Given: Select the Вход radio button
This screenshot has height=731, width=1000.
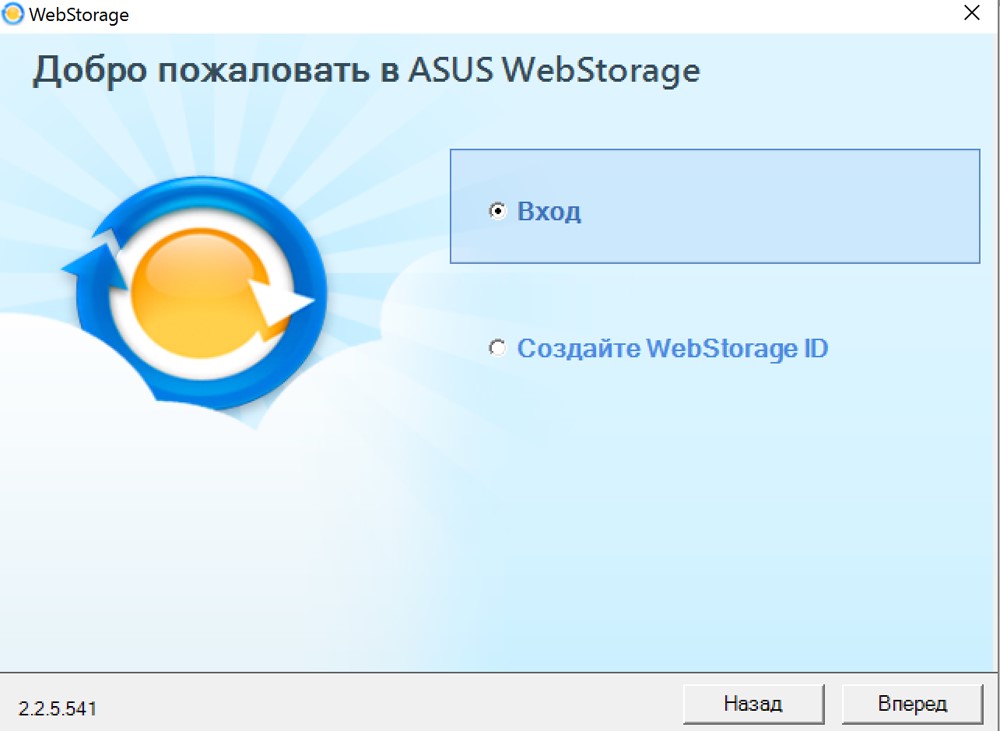Looking at the screenshot, I should (497, 210).
